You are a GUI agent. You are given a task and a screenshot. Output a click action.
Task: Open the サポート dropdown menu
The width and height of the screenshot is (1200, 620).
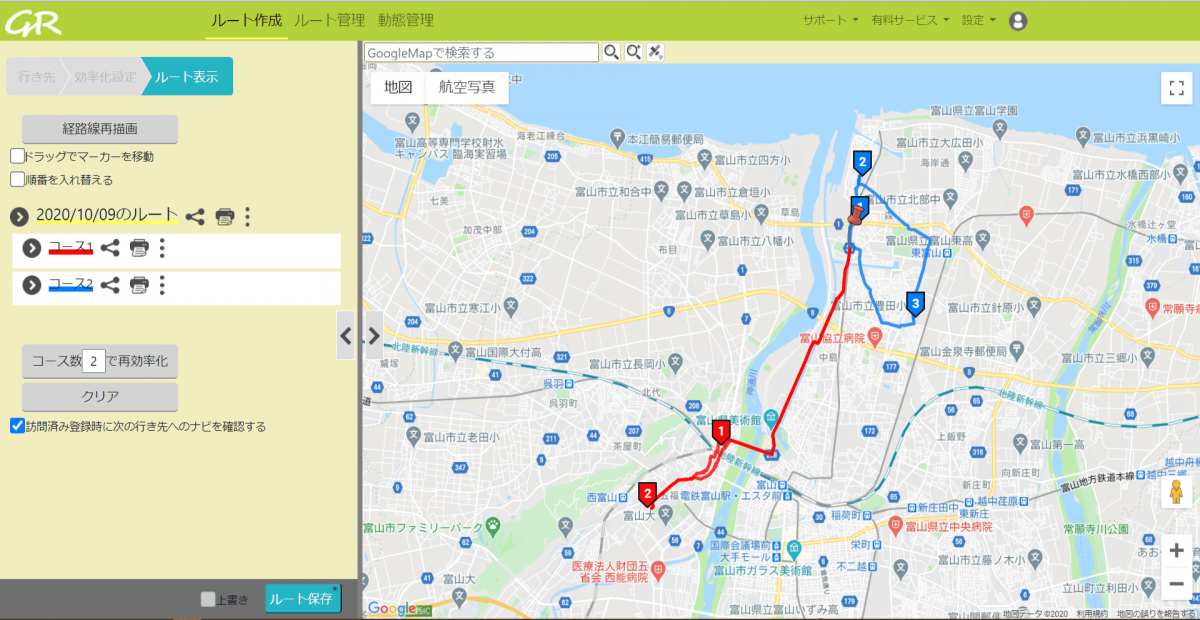click(x=830, y=20)
